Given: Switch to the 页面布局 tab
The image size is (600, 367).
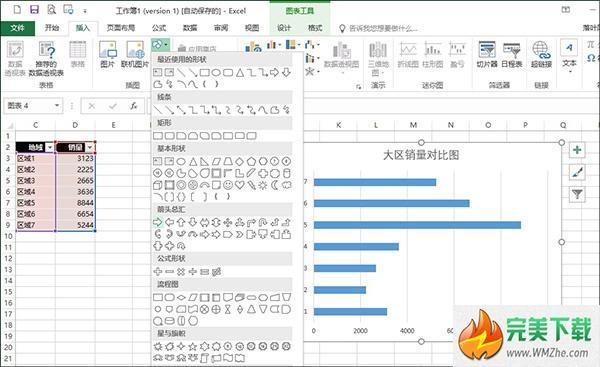Looking at the screenshot, I should pyautogui.click(x=121, y=28).
